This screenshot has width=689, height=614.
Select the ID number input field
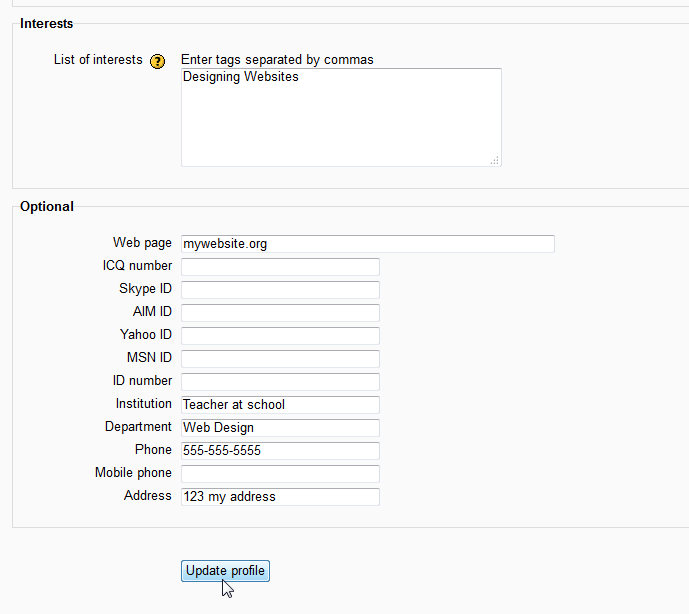(280, 382)
